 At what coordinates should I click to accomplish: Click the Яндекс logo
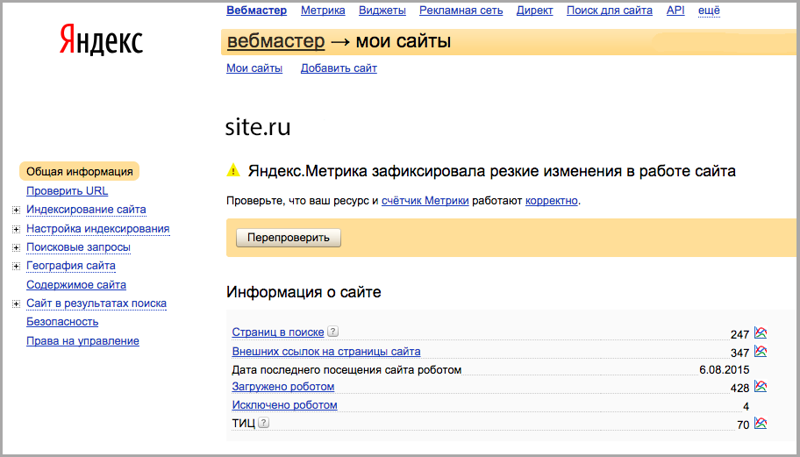[101, 40]
